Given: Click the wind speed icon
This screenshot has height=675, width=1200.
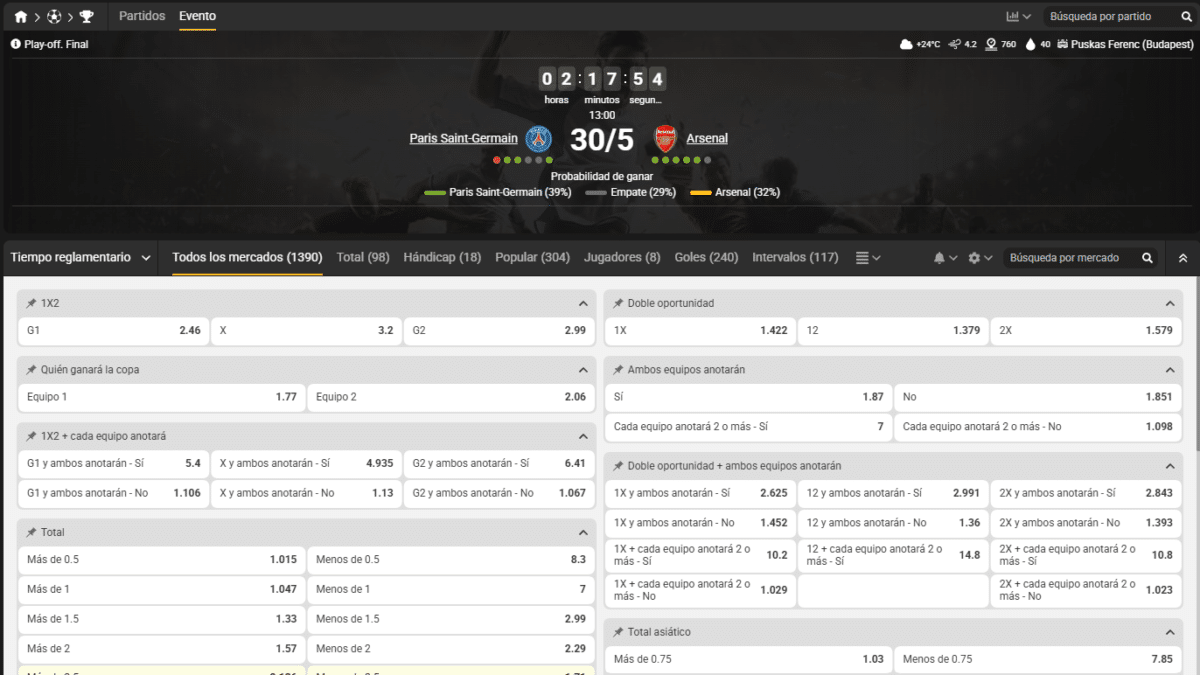Looking at the screenshot, I should tap(955, 44).
